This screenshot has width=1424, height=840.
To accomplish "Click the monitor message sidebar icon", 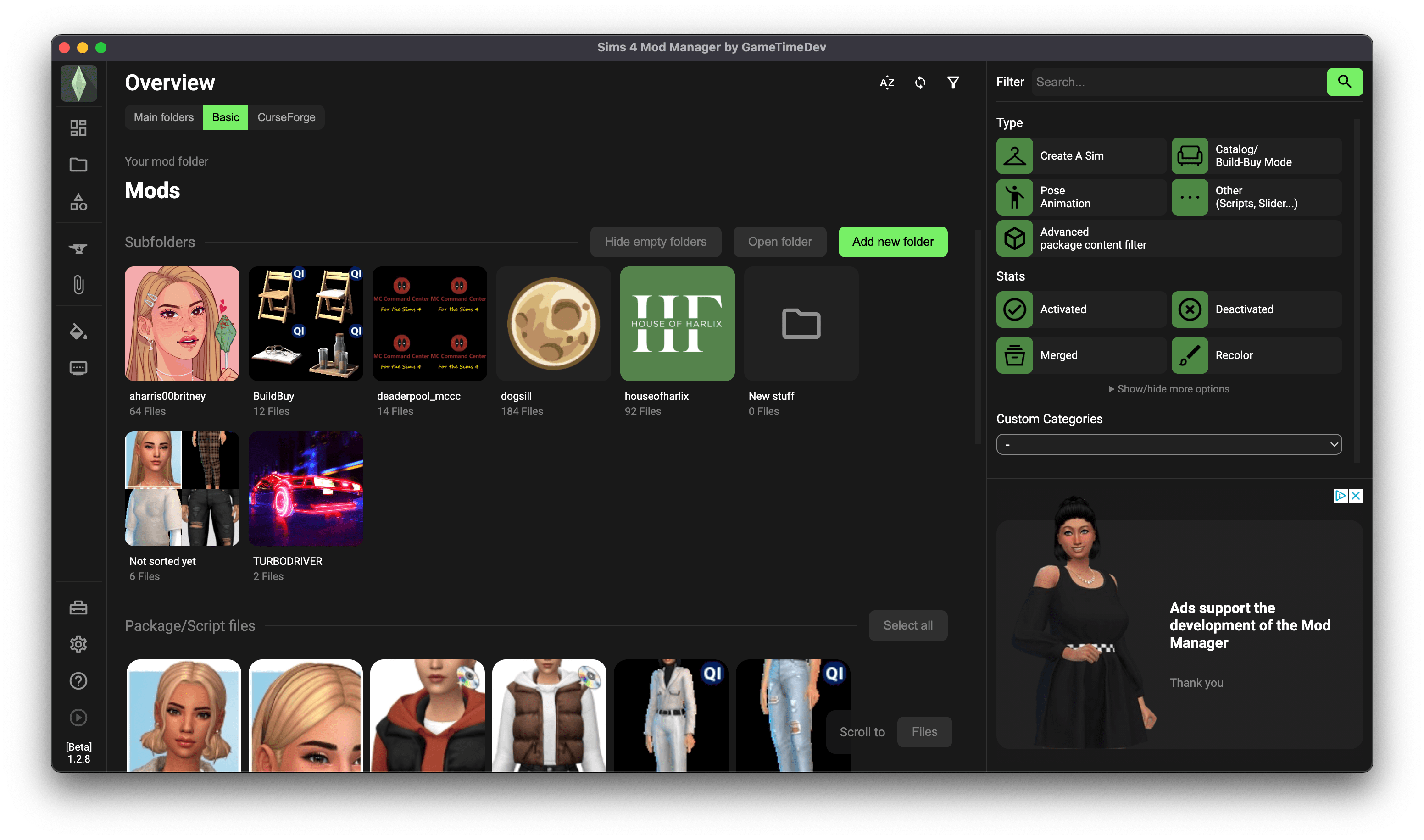I will click(78, 368).
